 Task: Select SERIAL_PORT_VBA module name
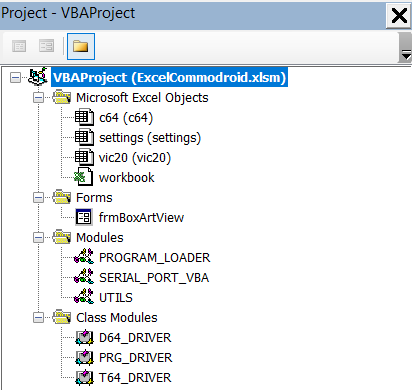point(154,278)
